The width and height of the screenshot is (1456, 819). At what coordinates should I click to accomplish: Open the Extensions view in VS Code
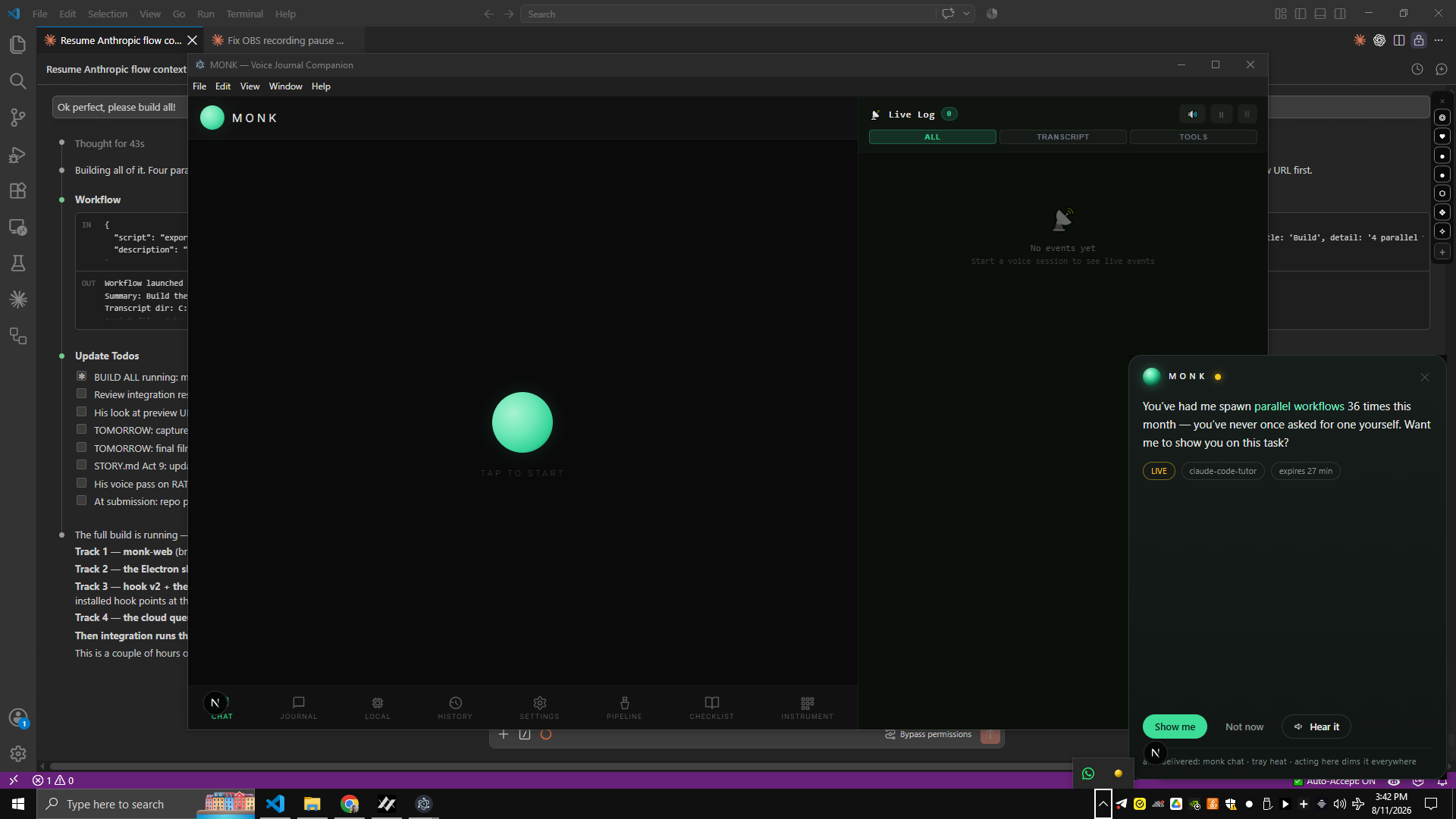tap(18, 191)
